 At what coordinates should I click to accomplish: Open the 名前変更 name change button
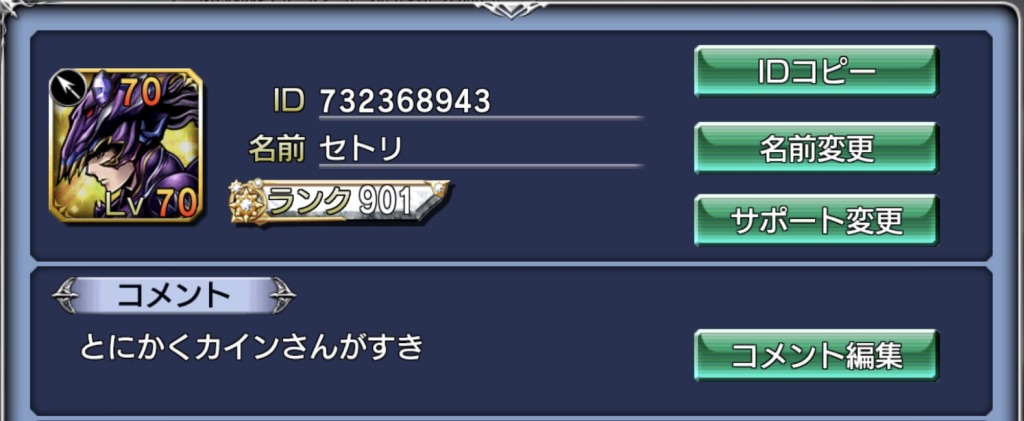pyautogui.click(x=816, y=148)
